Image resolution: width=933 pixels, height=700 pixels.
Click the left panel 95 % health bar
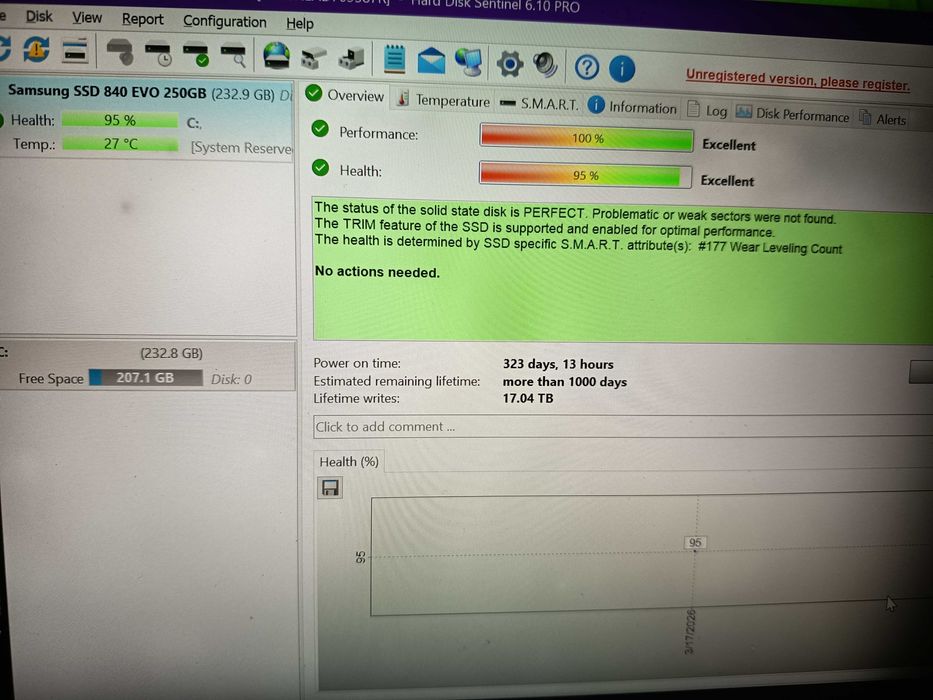[120, 120]
